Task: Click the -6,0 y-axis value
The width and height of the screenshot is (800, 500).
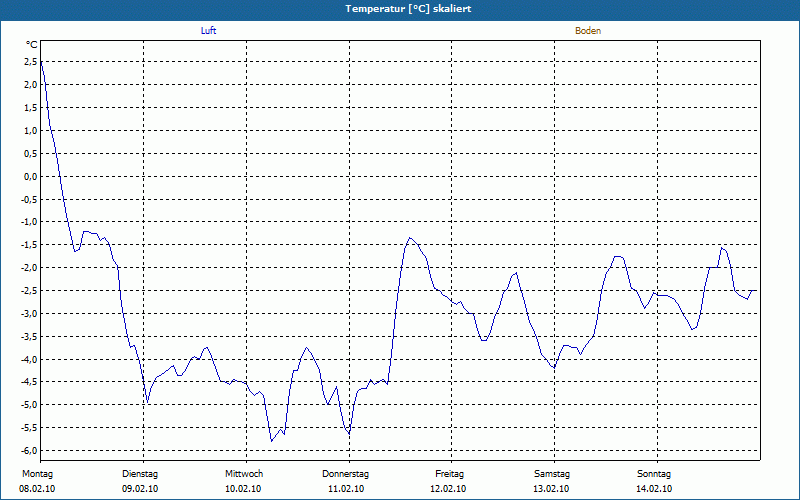Action: coord(29,451)
